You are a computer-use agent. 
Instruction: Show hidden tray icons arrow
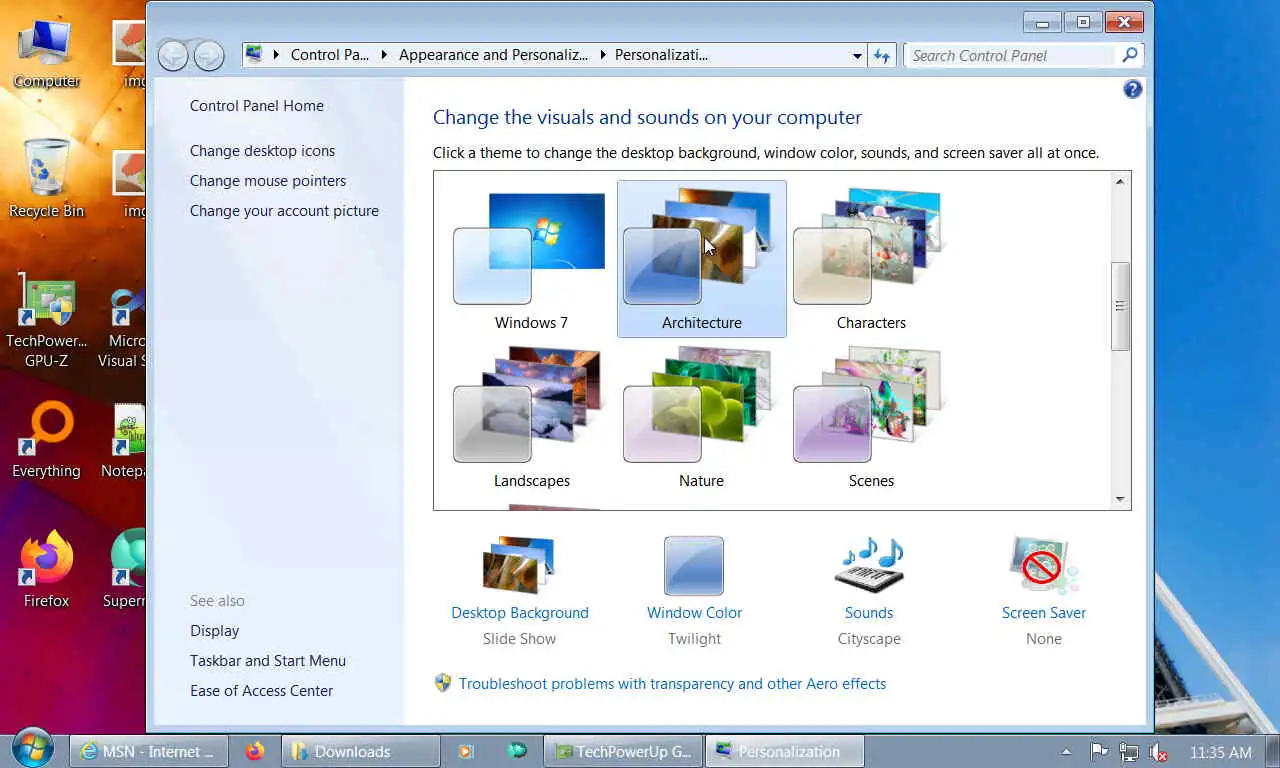[x=1066, y=752]
